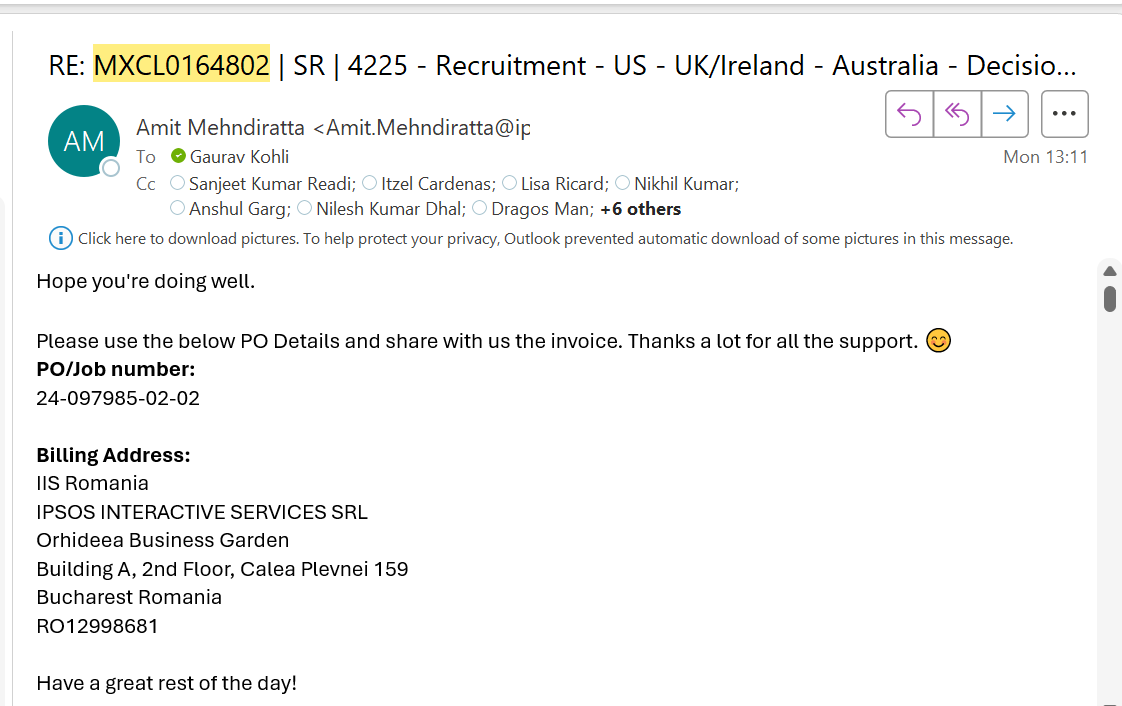Click the Reply arrow icon

click(909, 114)
